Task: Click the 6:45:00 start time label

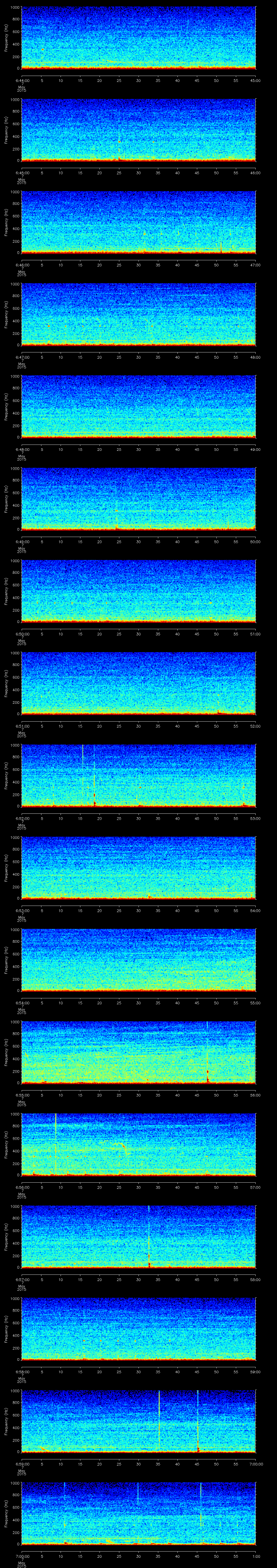Action: tap(22, 173)
